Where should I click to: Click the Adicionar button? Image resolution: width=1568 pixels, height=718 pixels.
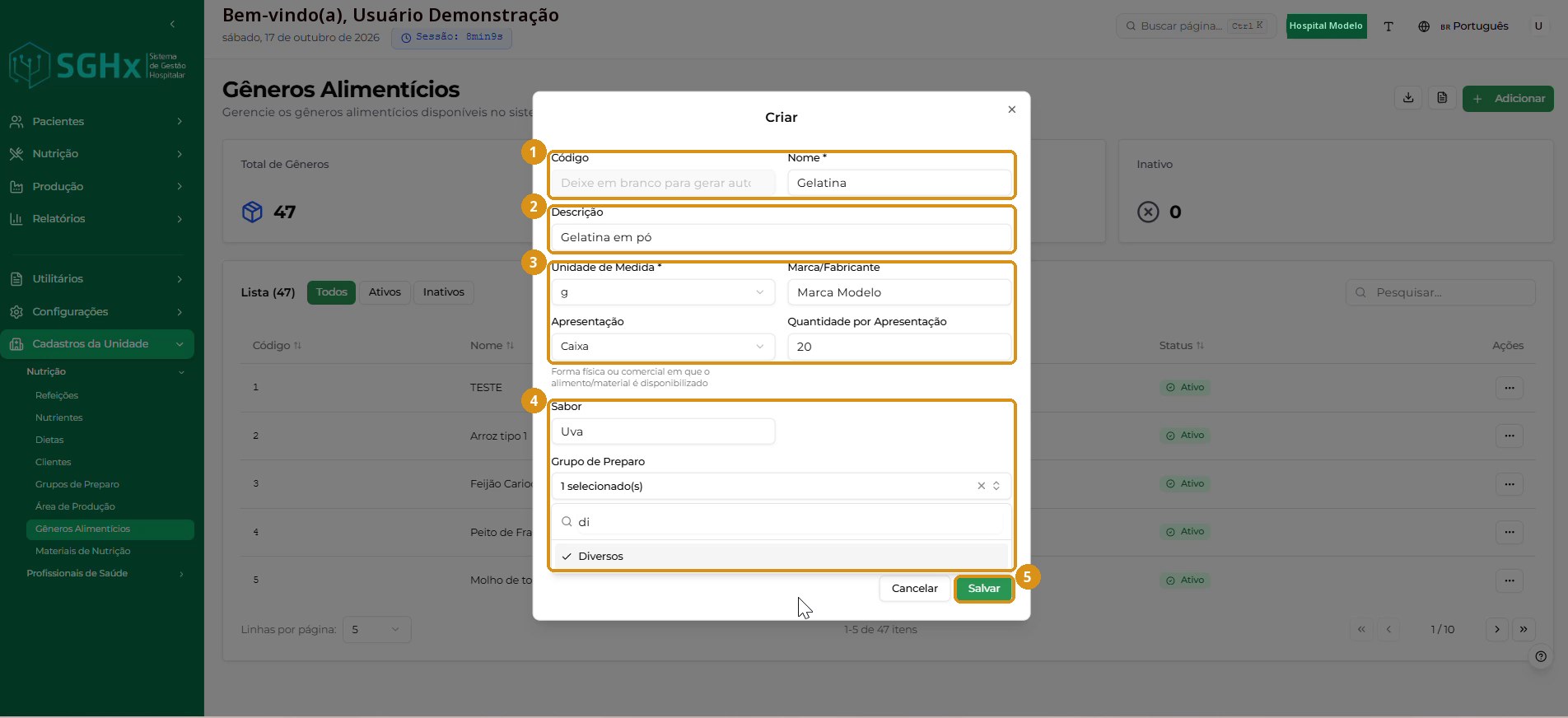pyautogui.click(x=1508, y=99)
